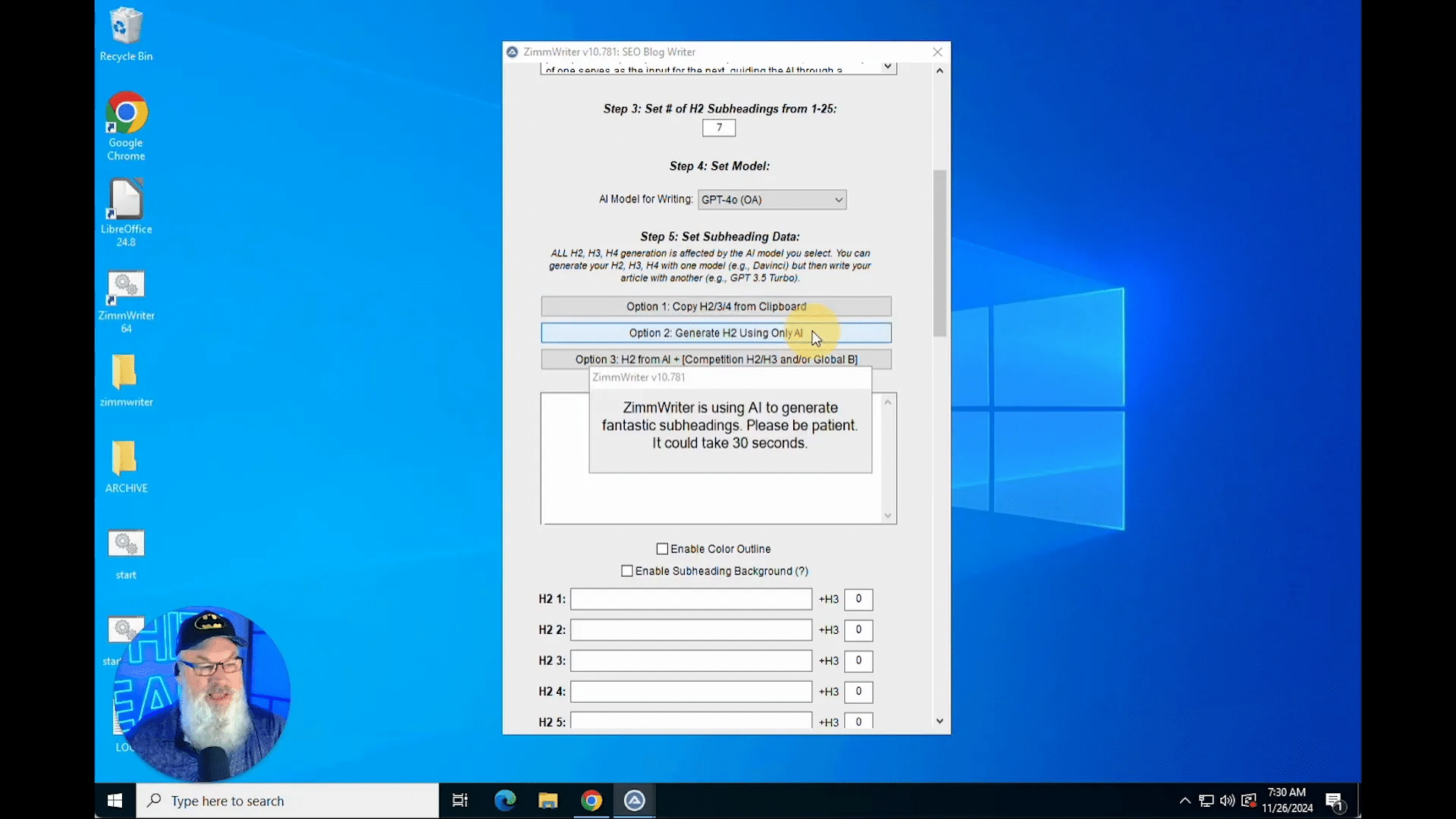Click the subheading textbox scroll up arrow

pyautogui.click(x=888, y=402)
